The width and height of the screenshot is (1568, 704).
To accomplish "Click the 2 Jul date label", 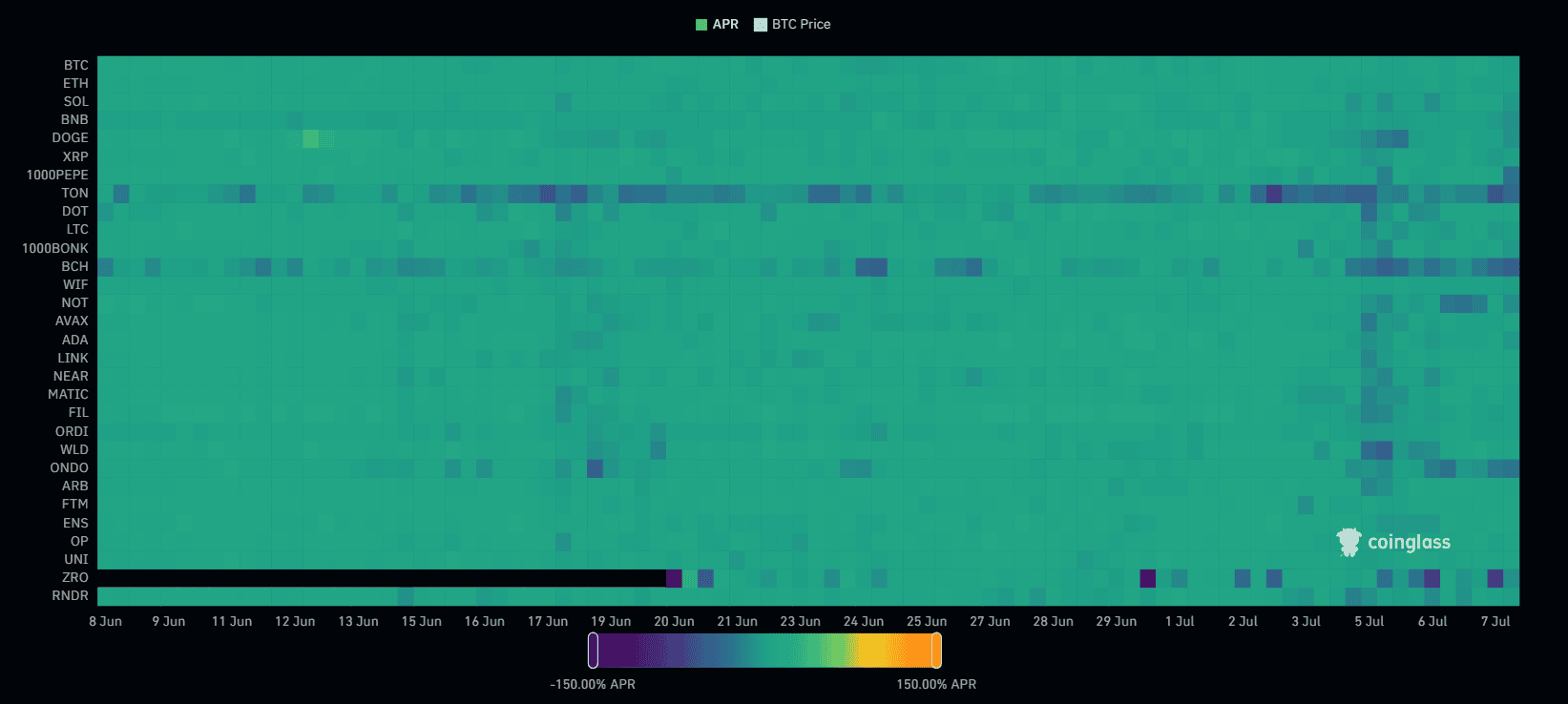I will [x=1243, y=621].
